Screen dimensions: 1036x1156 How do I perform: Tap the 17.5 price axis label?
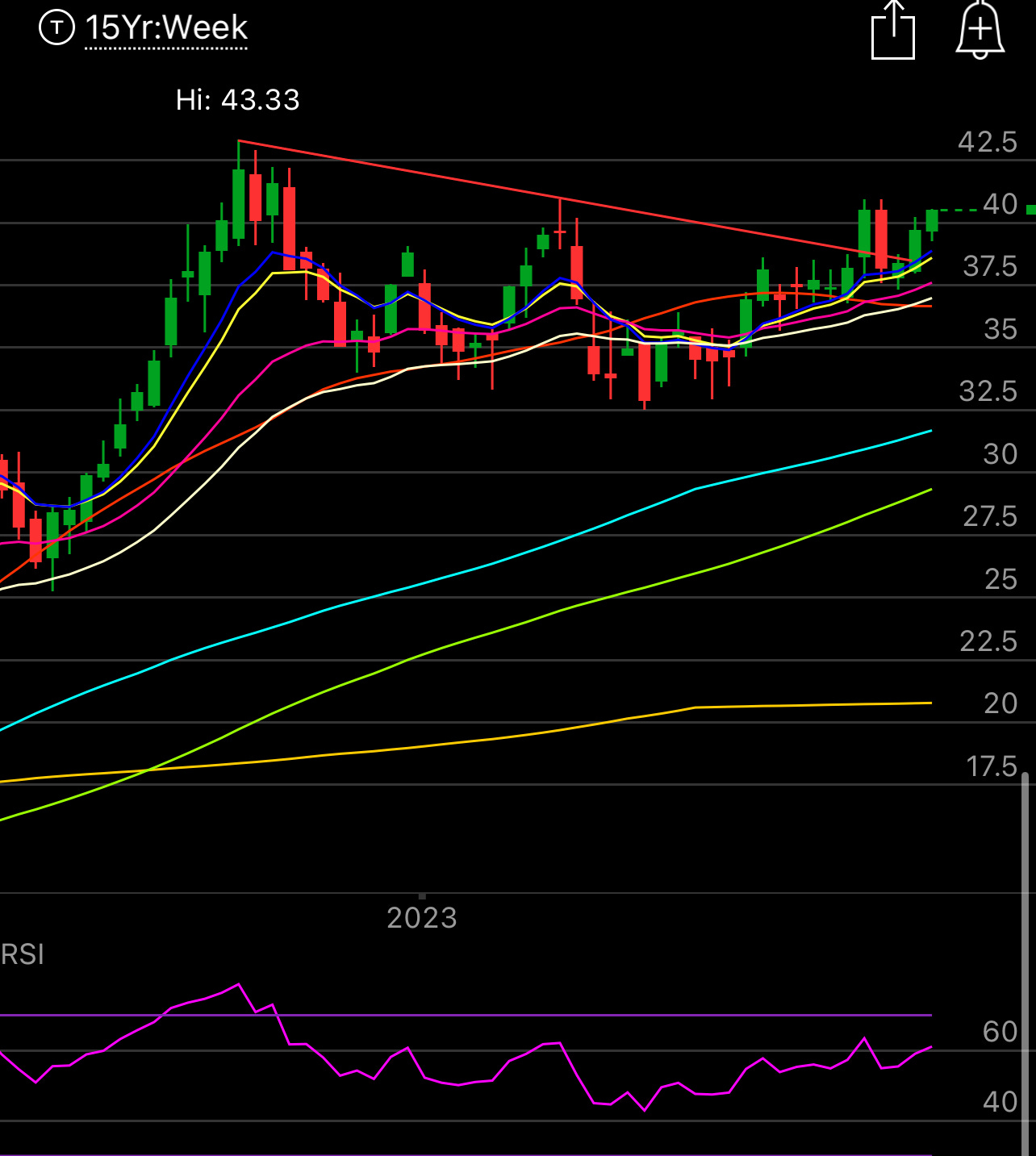click(992, 766)
